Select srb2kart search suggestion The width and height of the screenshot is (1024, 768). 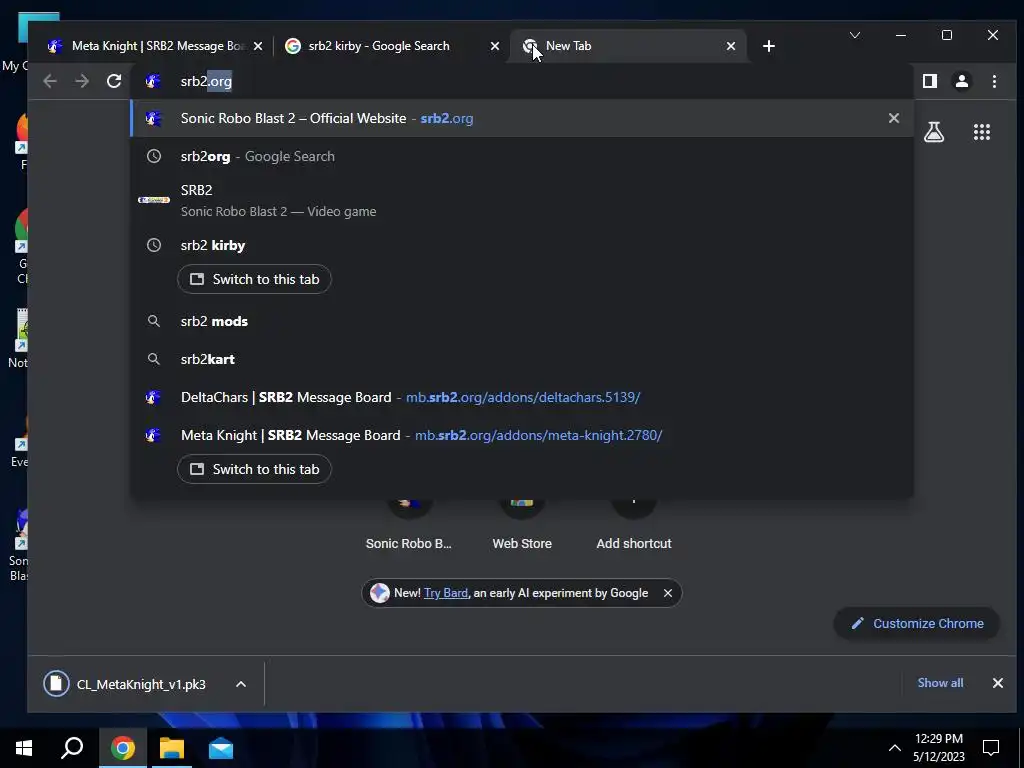(522, 359)
